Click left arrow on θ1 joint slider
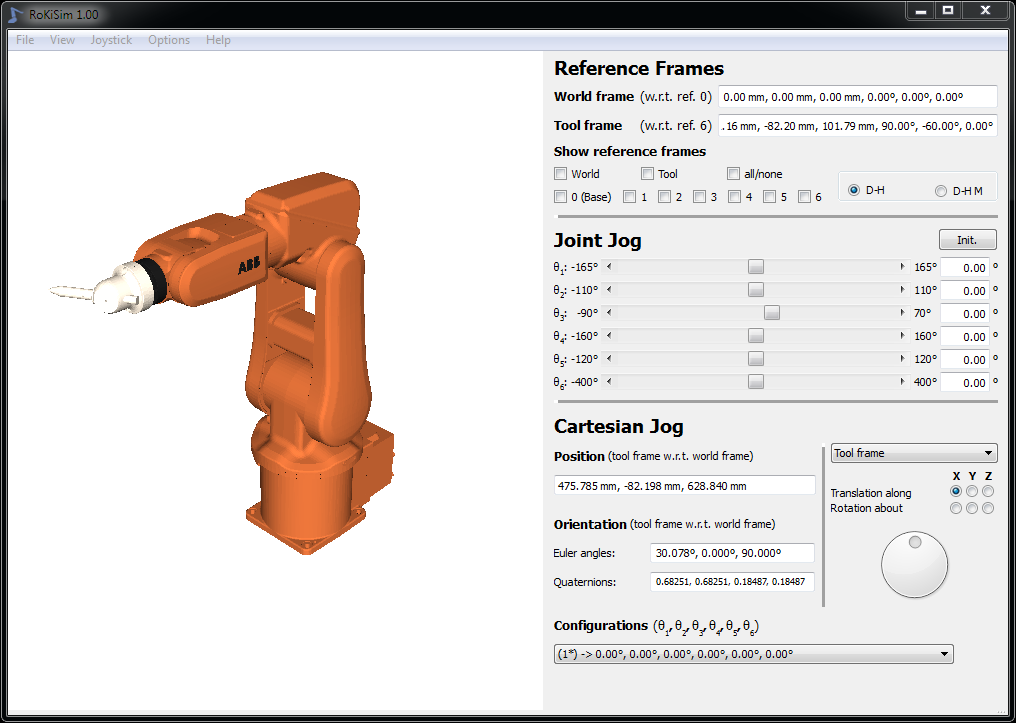The width and height of the screenshot is (1016, 723). [x=610, y=267]
